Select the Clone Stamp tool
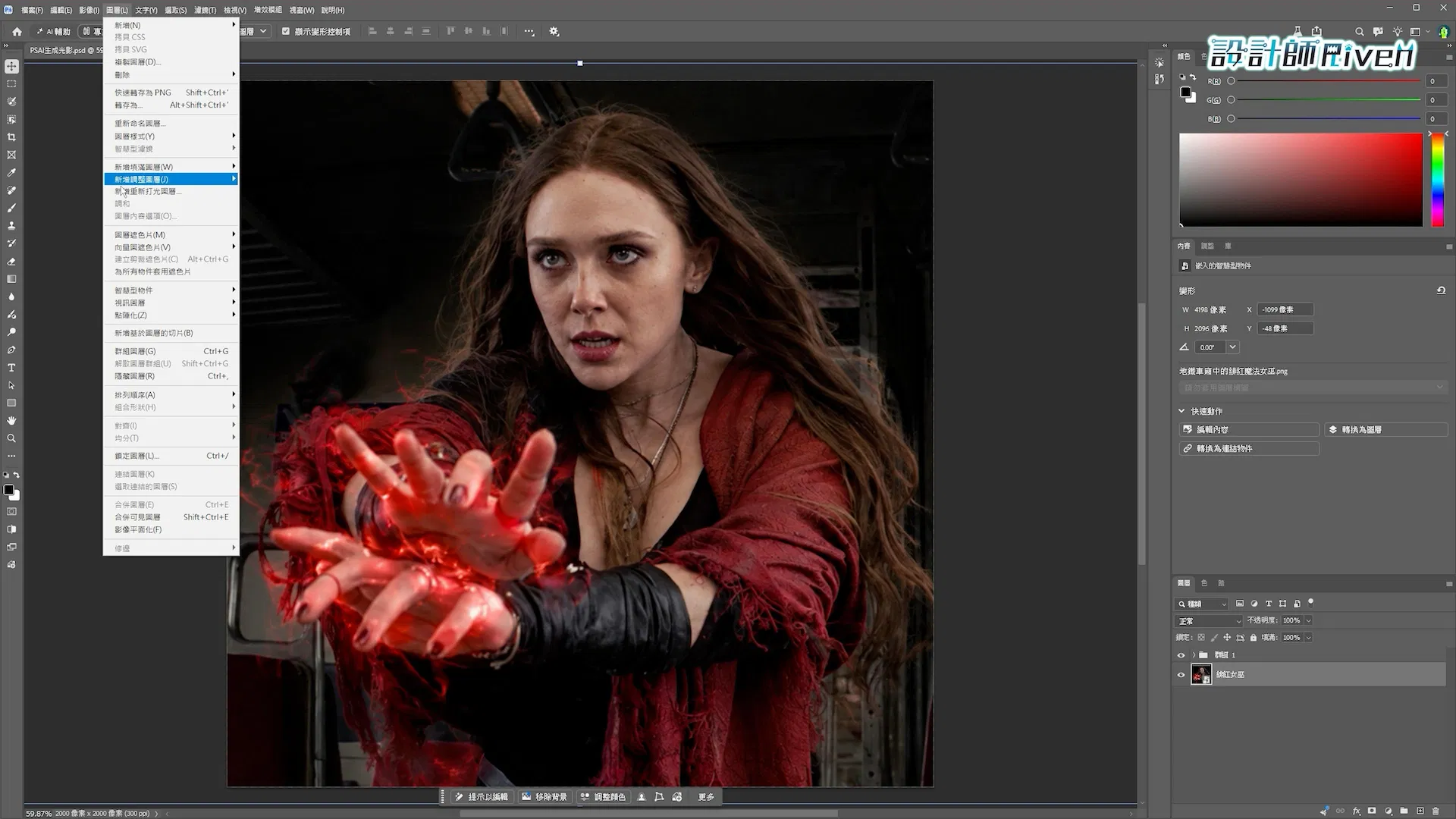1456x819 pixels. click(x=11, y=226)
